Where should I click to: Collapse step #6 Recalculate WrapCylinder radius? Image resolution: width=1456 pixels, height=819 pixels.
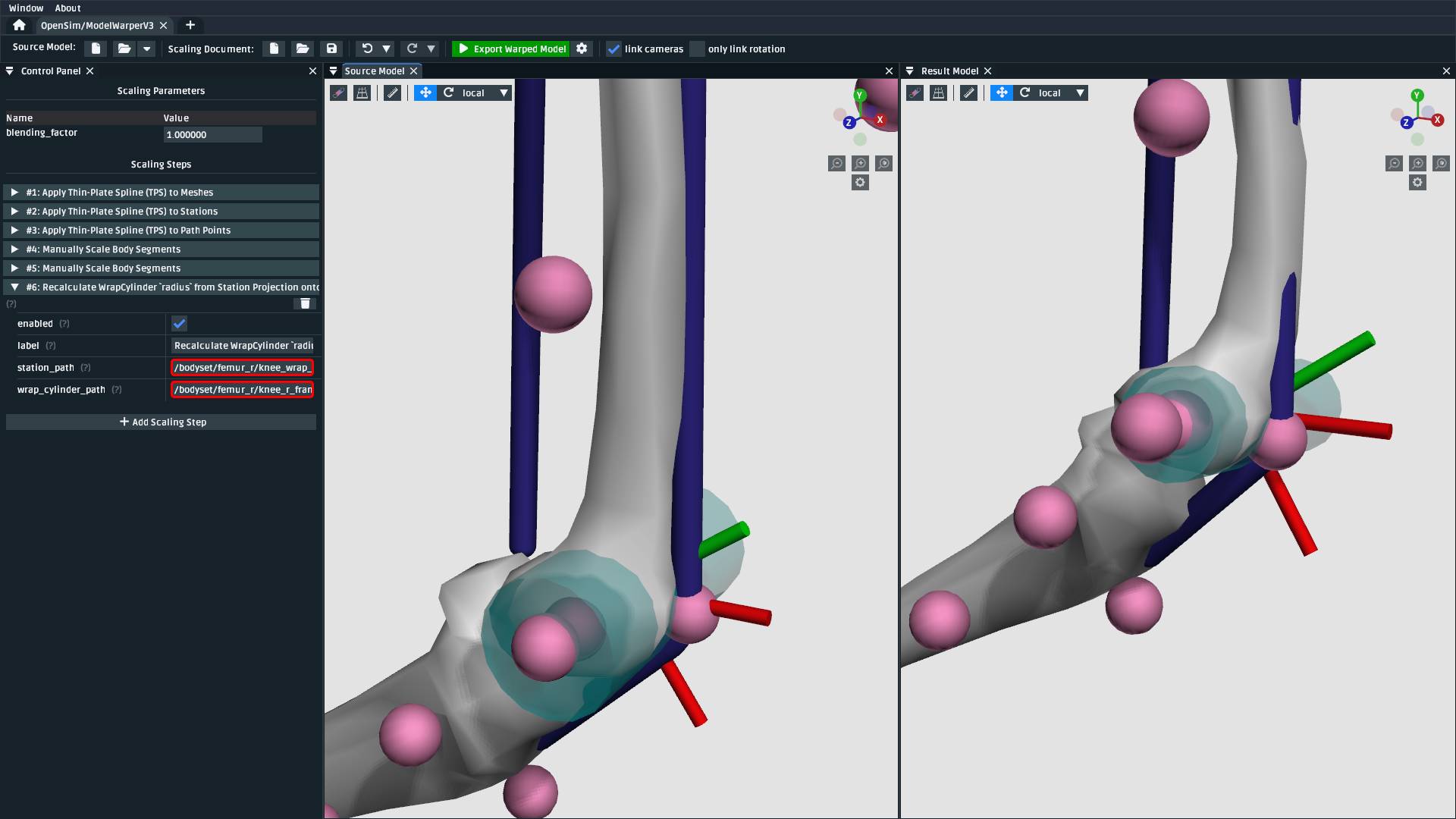coord(14,287)
